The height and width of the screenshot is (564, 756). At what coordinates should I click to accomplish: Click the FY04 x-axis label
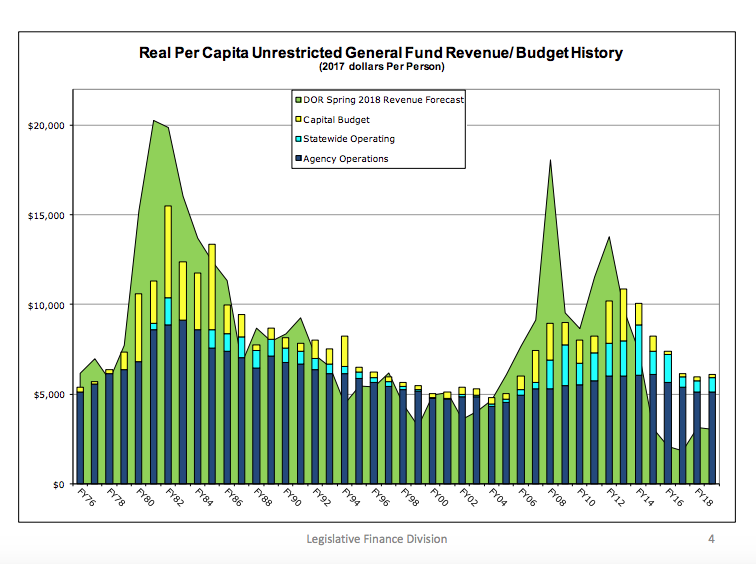click(x=498, y=497)
